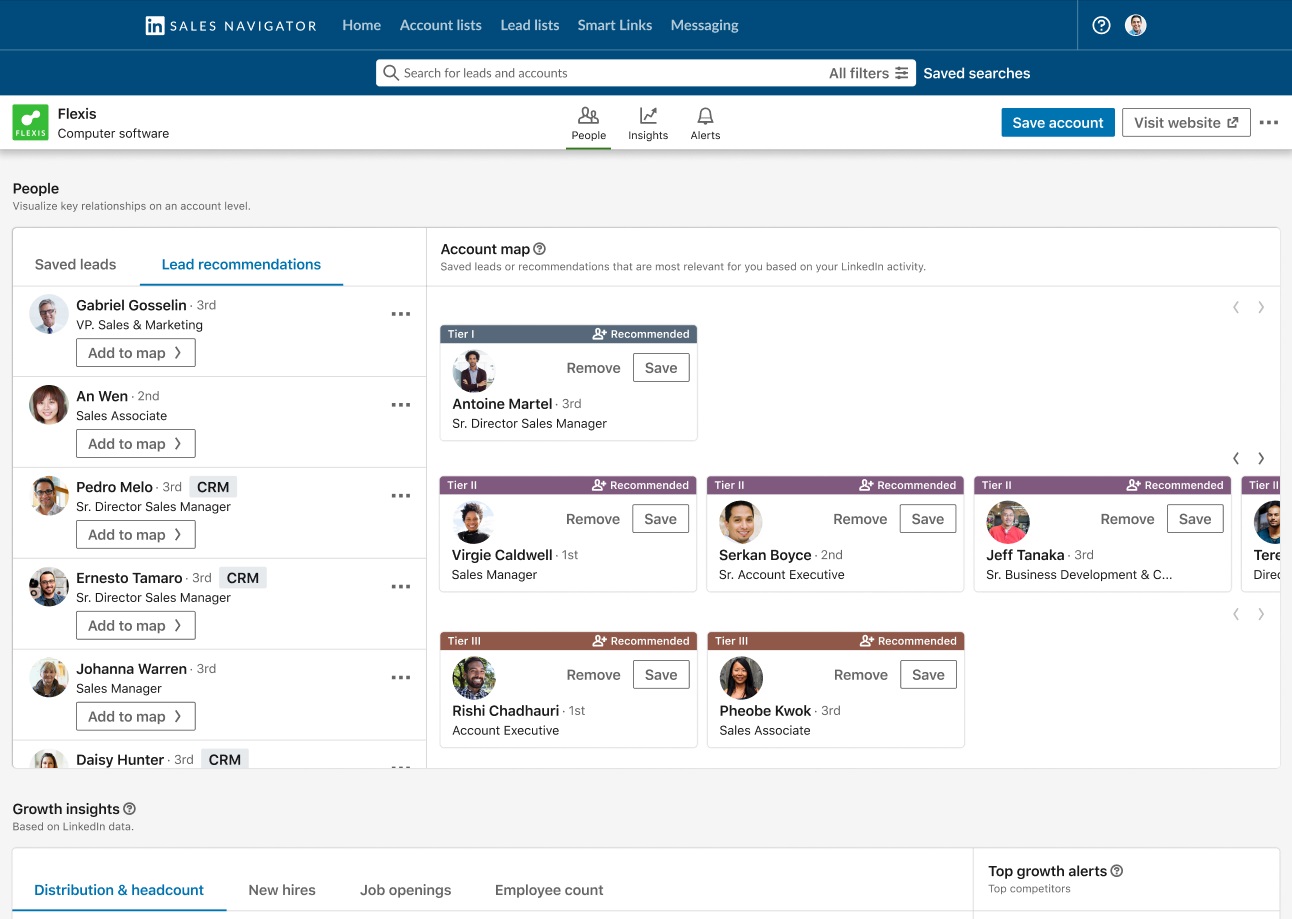Switch to the People icon tab
This screenshot has height=919, width=1292.
pyautogui.click(x=588, y=124)
